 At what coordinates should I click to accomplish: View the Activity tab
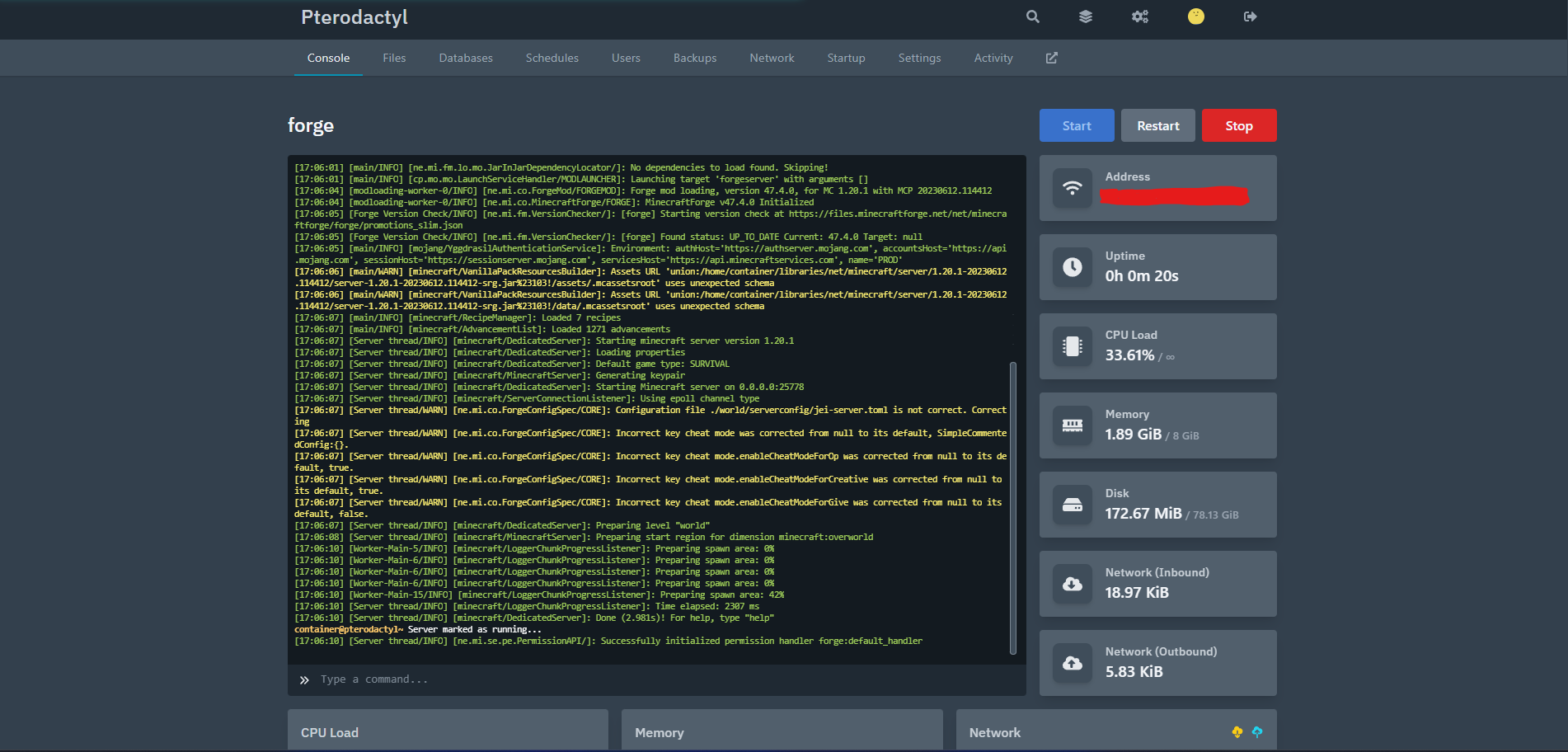993,58
